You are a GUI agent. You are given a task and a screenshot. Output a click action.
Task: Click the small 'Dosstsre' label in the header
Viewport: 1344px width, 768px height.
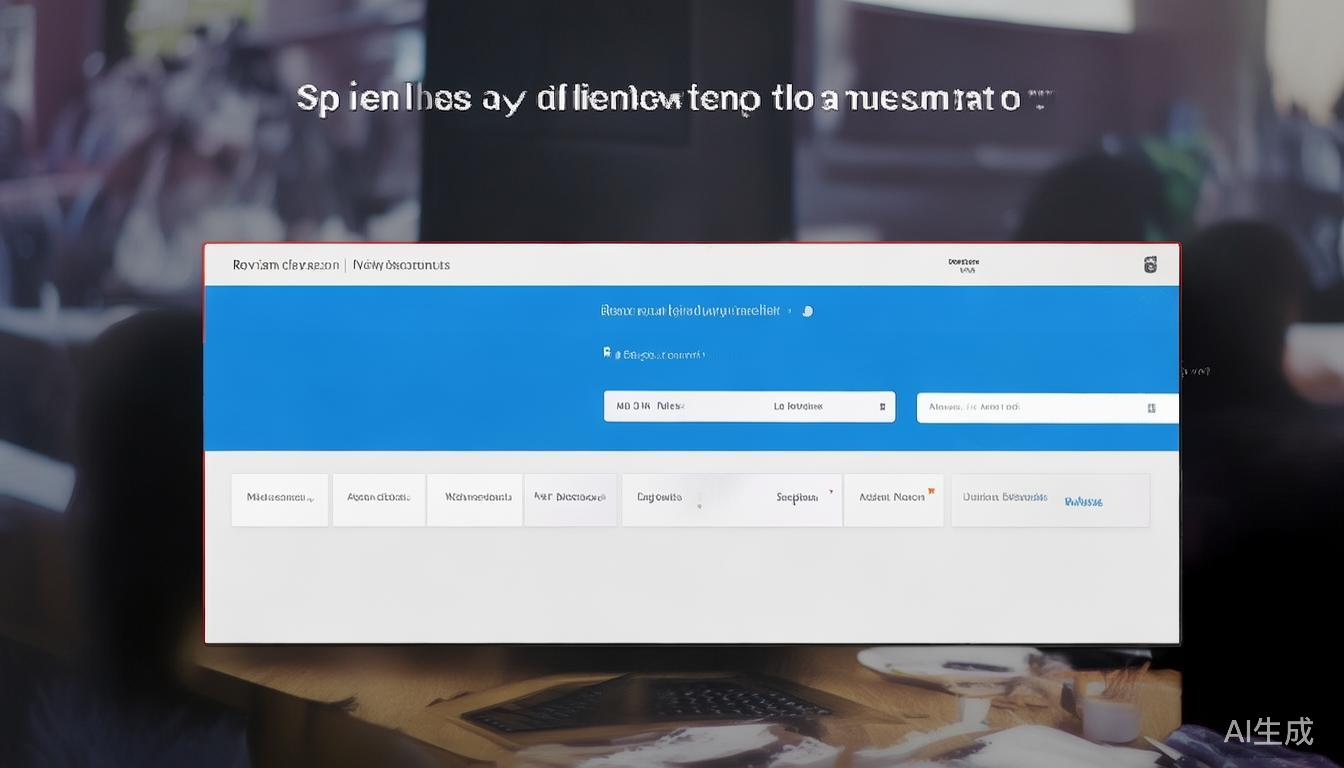coord(964,264)
